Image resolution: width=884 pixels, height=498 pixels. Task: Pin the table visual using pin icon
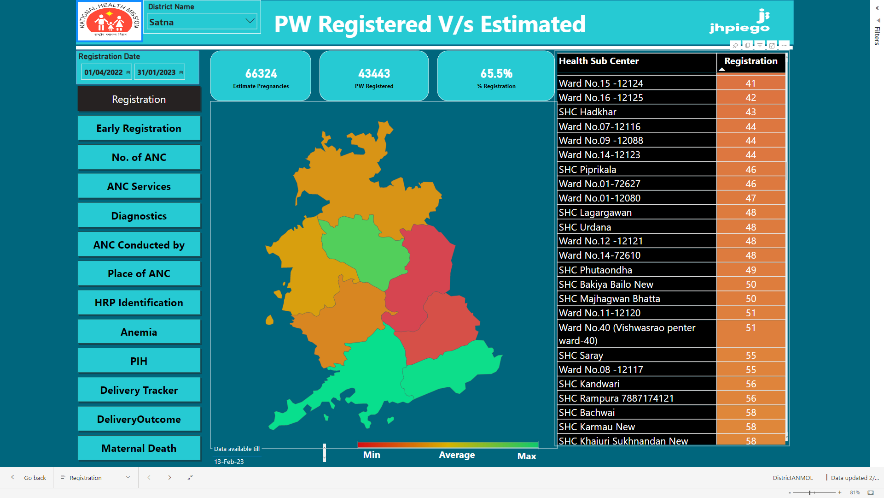736,45
